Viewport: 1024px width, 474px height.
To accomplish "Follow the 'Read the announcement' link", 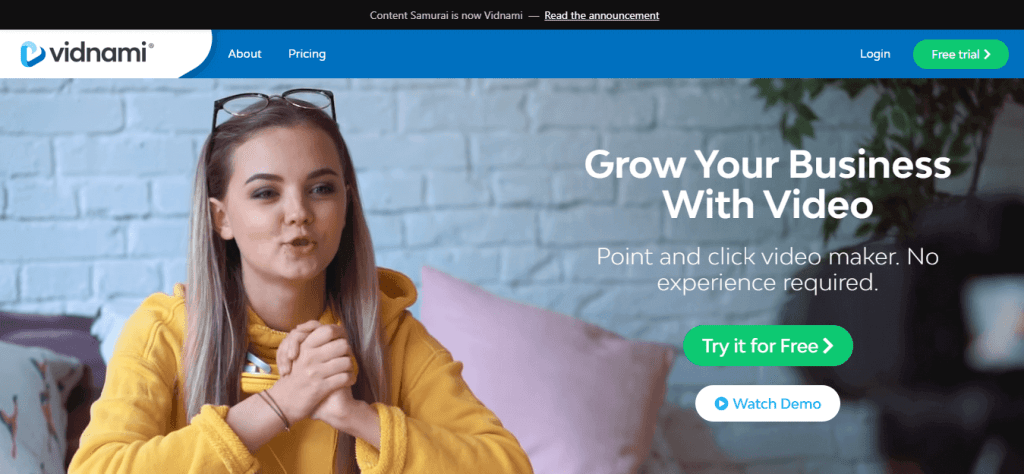I will 601,15.
